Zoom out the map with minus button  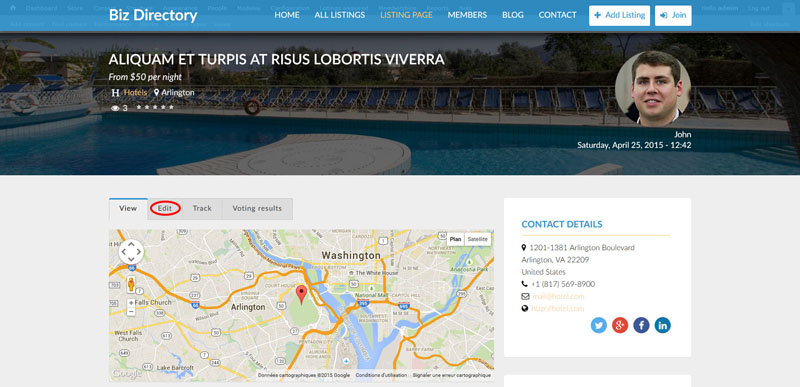131,311
